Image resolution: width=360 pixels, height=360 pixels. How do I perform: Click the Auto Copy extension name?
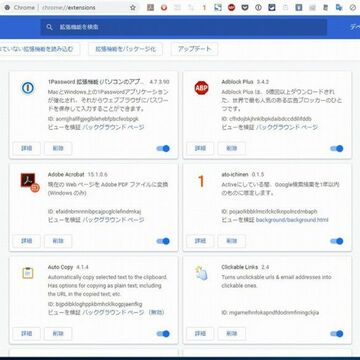tap(60, 267)
